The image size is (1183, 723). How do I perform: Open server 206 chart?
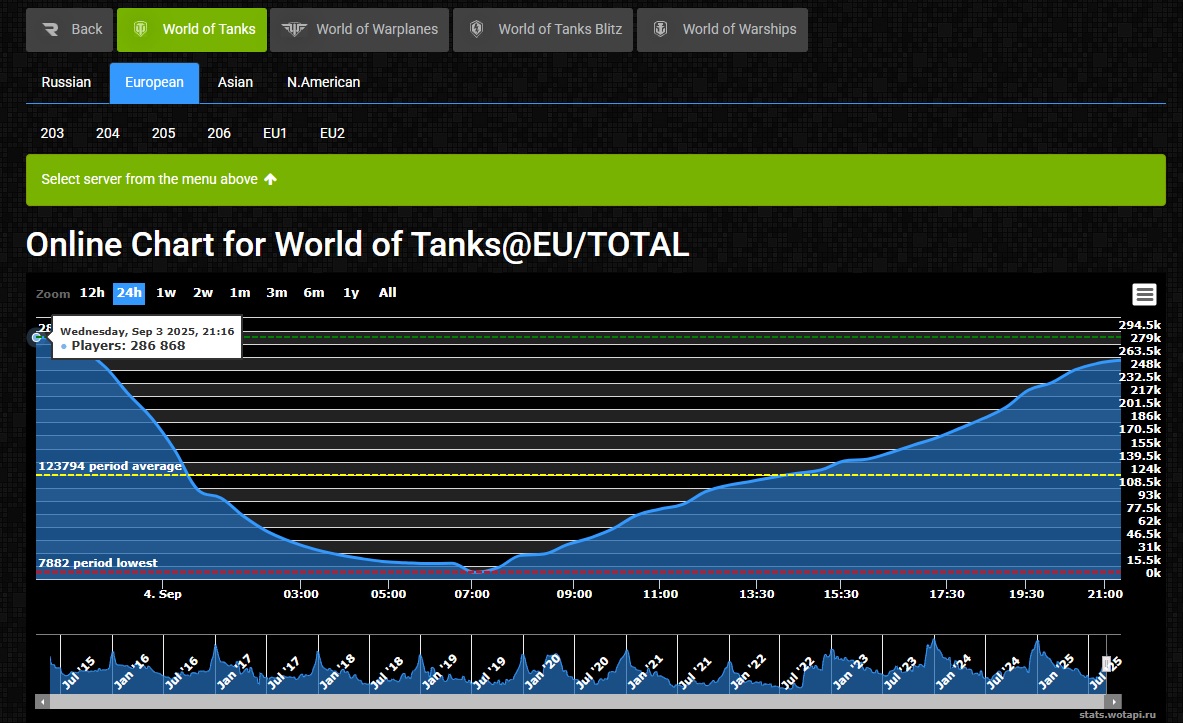pyautogui.click(x=219, y=133)
